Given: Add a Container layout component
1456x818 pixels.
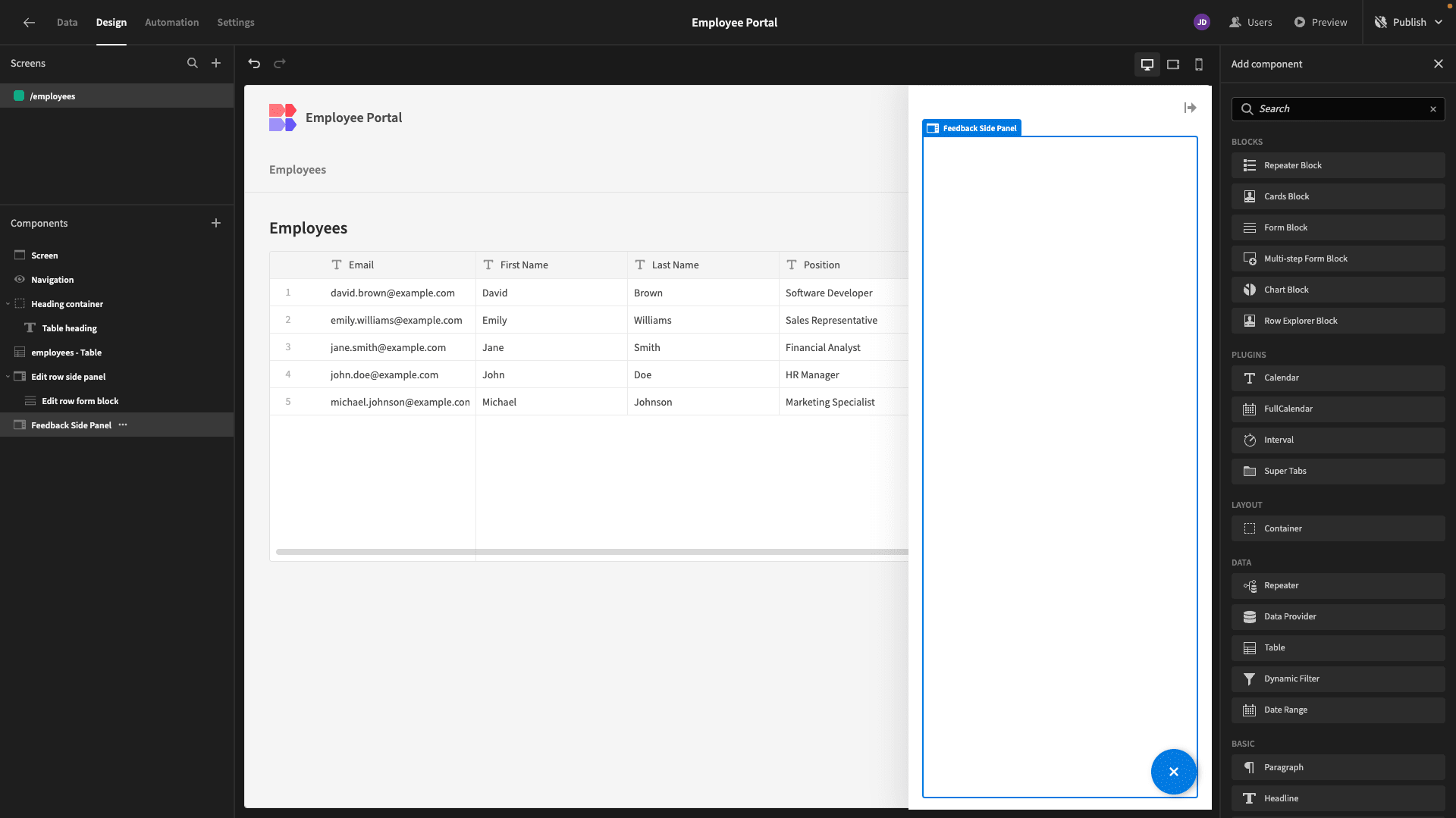Looking at the screenshot, I should (1338, 528).
